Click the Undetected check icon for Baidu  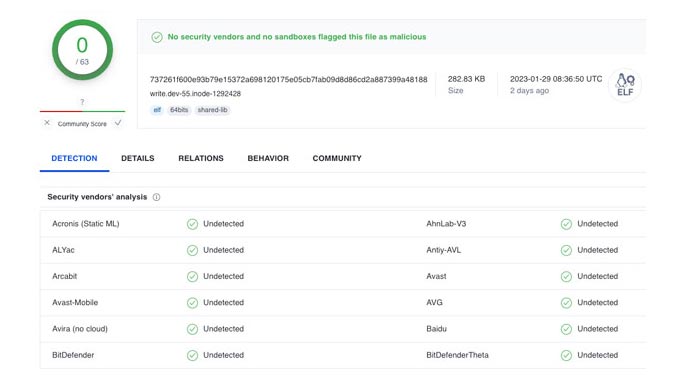566,329
